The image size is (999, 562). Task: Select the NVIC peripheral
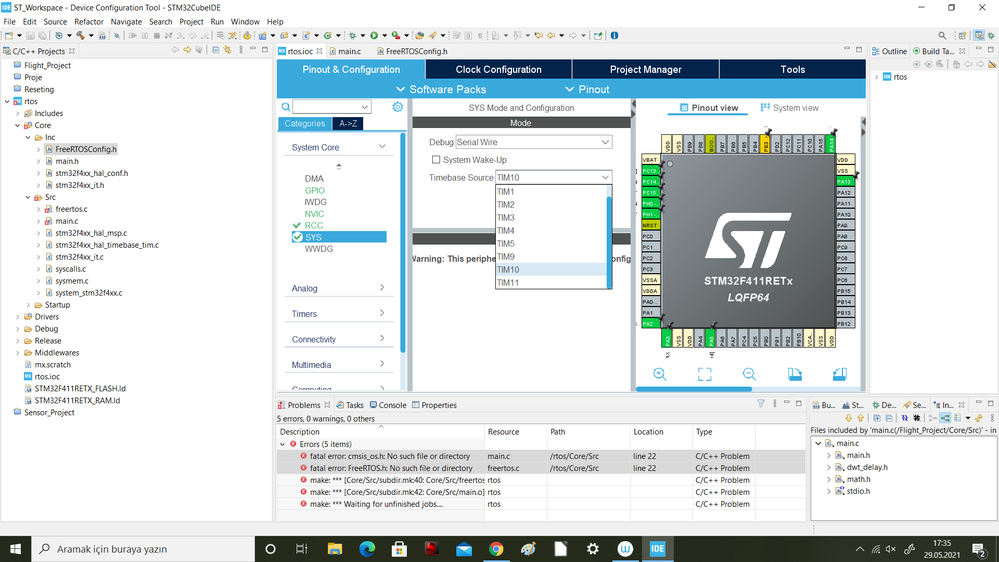point(314,213)
